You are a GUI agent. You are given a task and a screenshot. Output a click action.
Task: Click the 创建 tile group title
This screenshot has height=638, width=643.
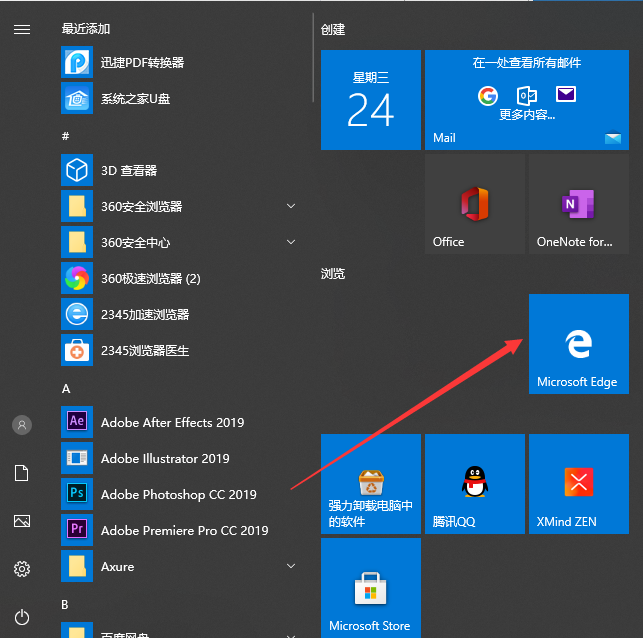click(333, 30)
